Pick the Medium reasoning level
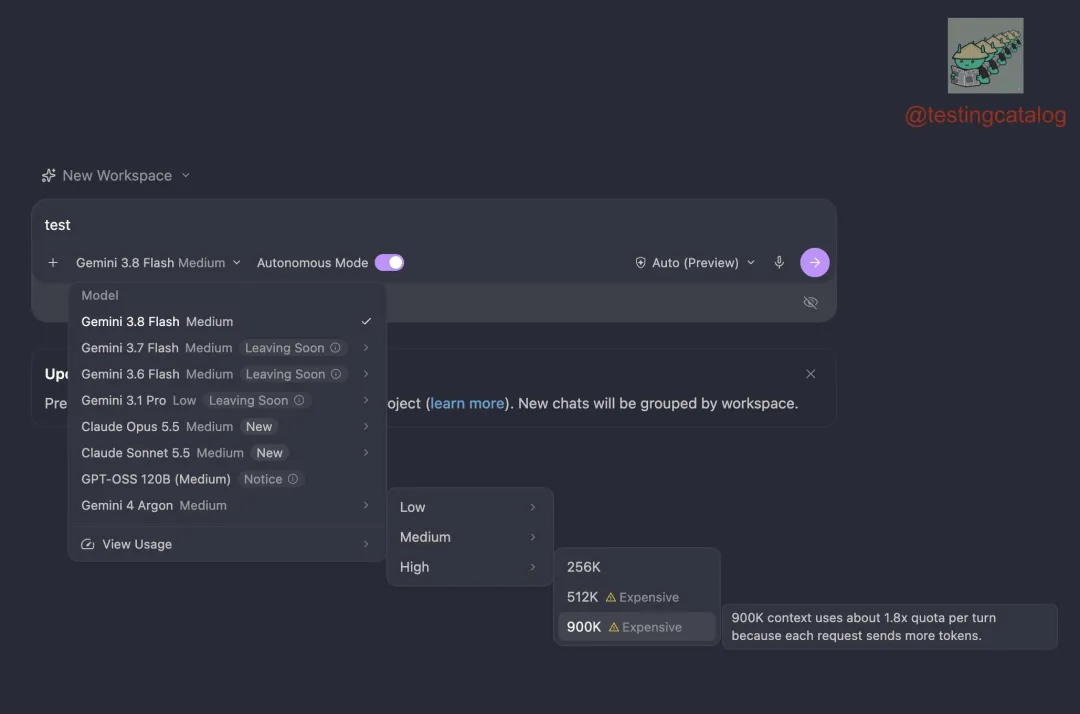Viewport: 1080px width, 714px height. [469, 537]
